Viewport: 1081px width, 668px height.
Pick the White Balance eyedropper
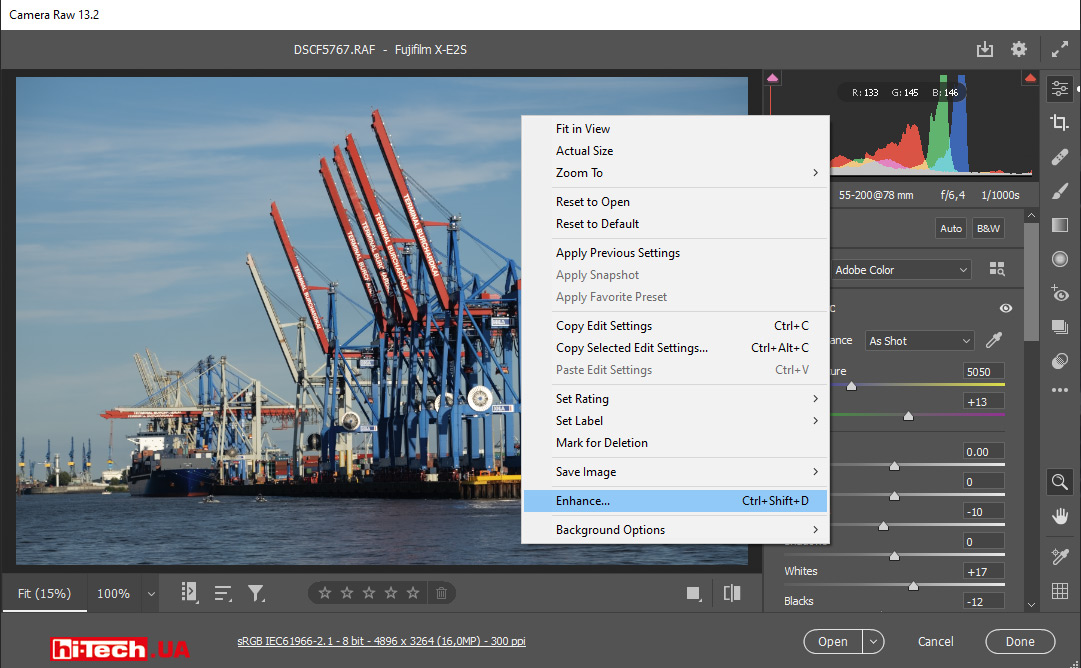coord(993,341)
